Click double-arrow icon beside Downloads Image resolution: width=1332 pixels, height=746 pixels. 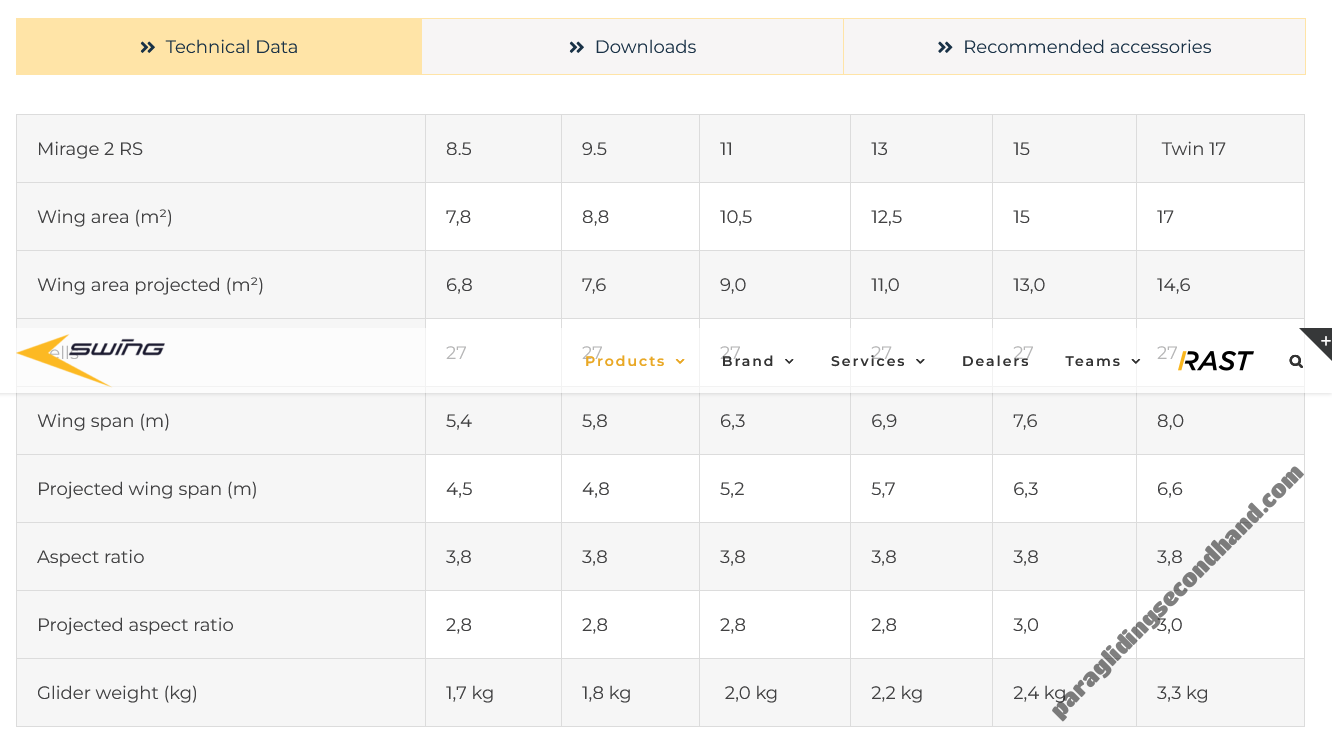tap(576, 47)
